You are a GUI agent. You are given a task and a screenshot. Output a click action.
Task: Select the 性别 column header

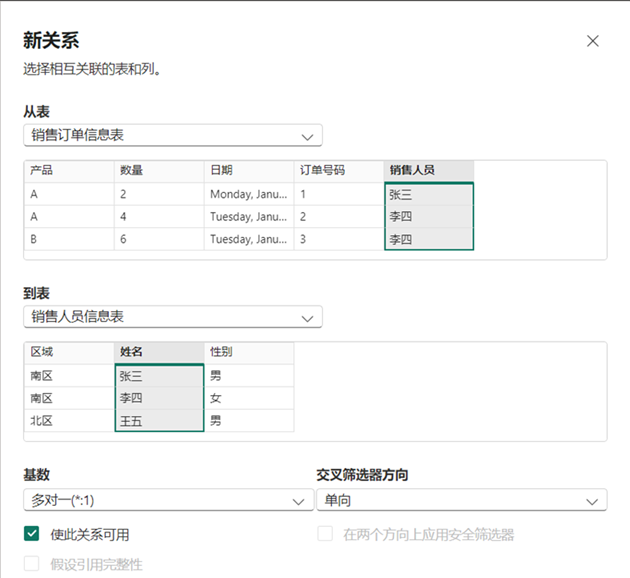[x=248, y=352]
